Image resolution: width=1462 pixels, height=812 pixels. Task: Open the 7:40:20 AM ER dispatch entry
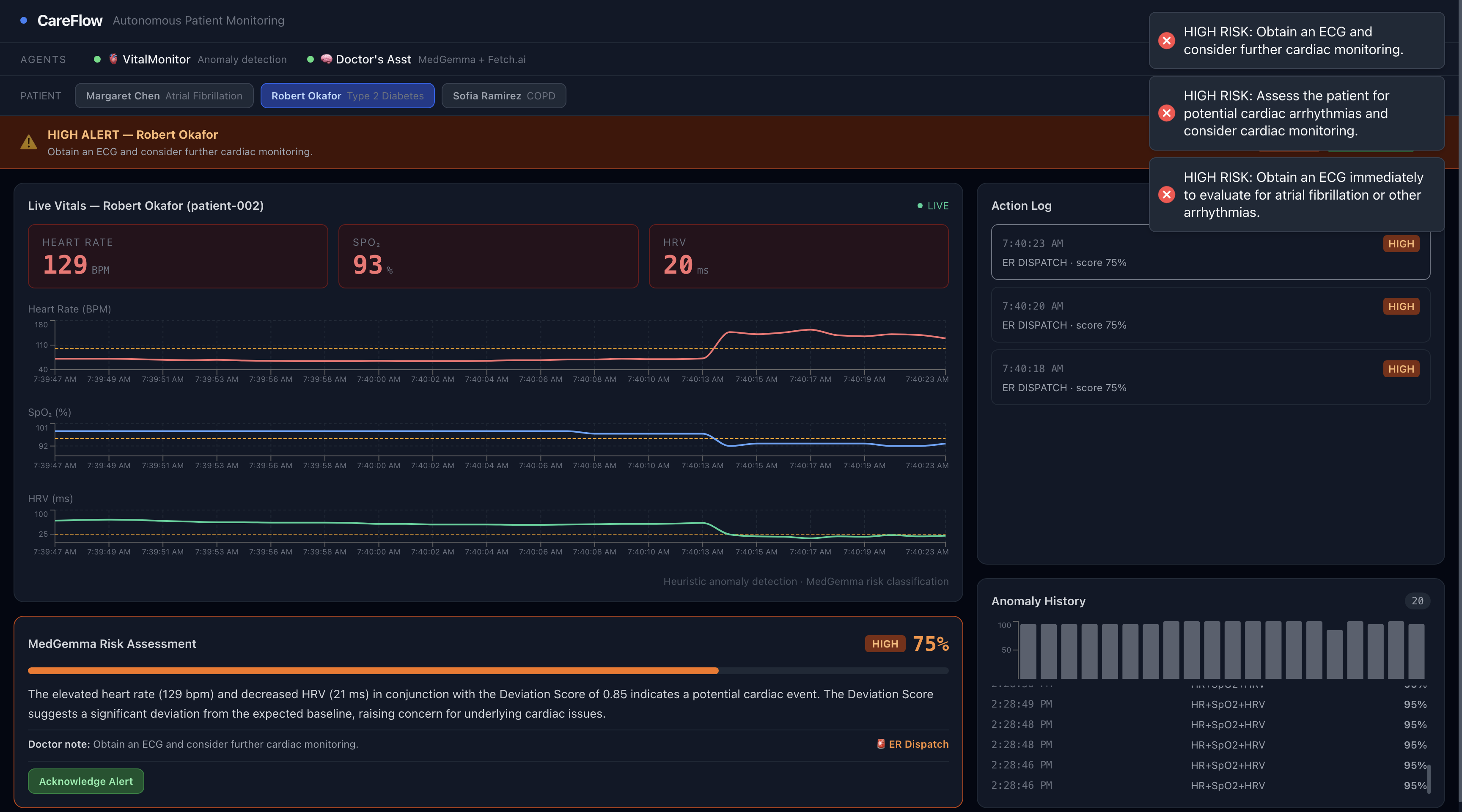coord(1210,315)
